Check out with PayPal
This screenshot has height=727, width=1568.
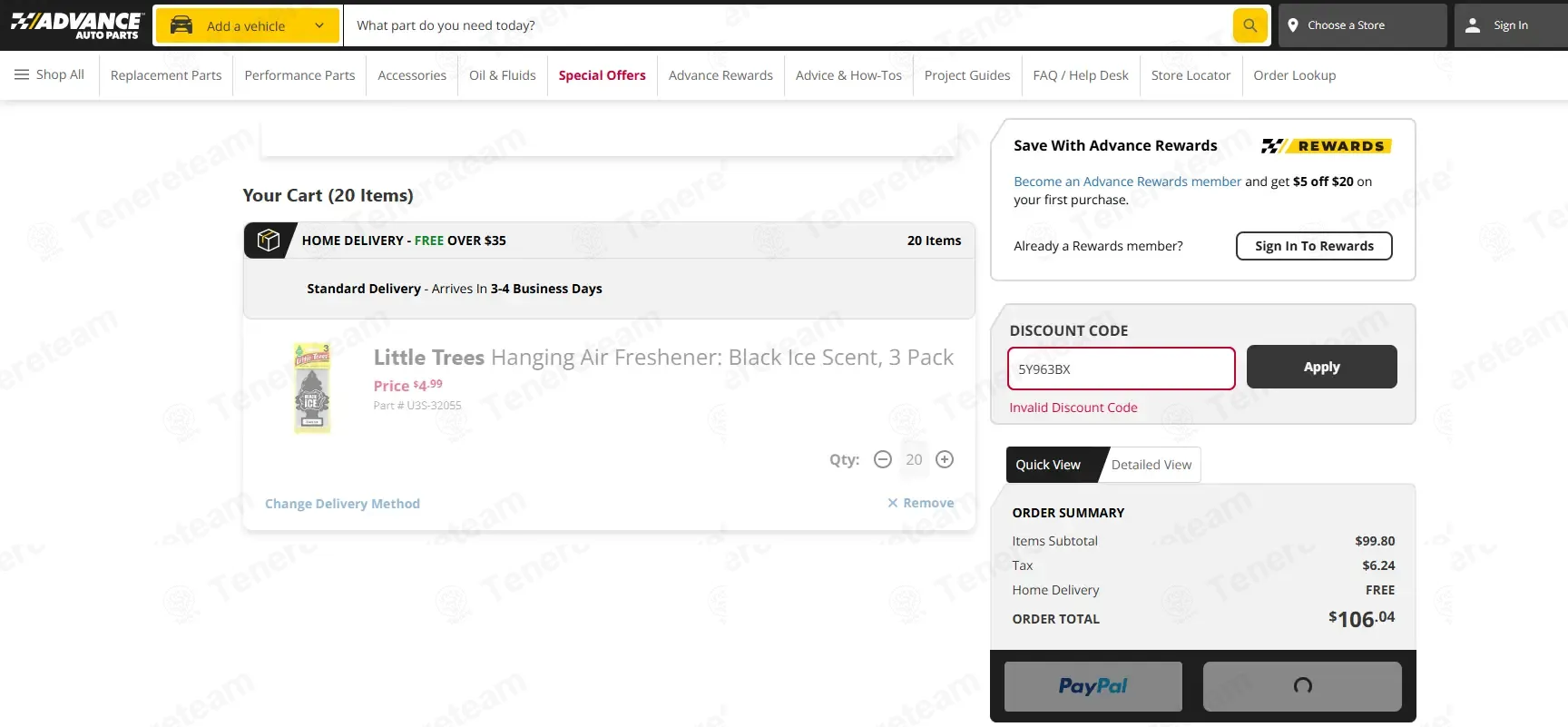pyautogui.click(x=1093, y=686)
